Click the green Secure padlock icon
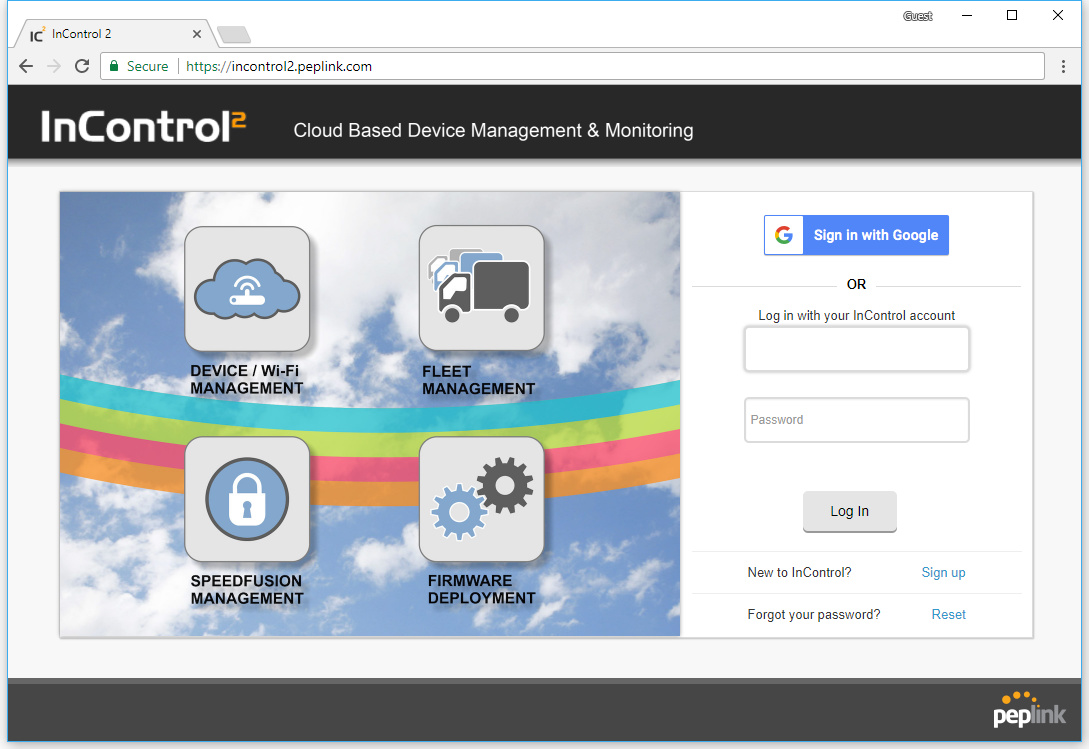 coord(115,66)
